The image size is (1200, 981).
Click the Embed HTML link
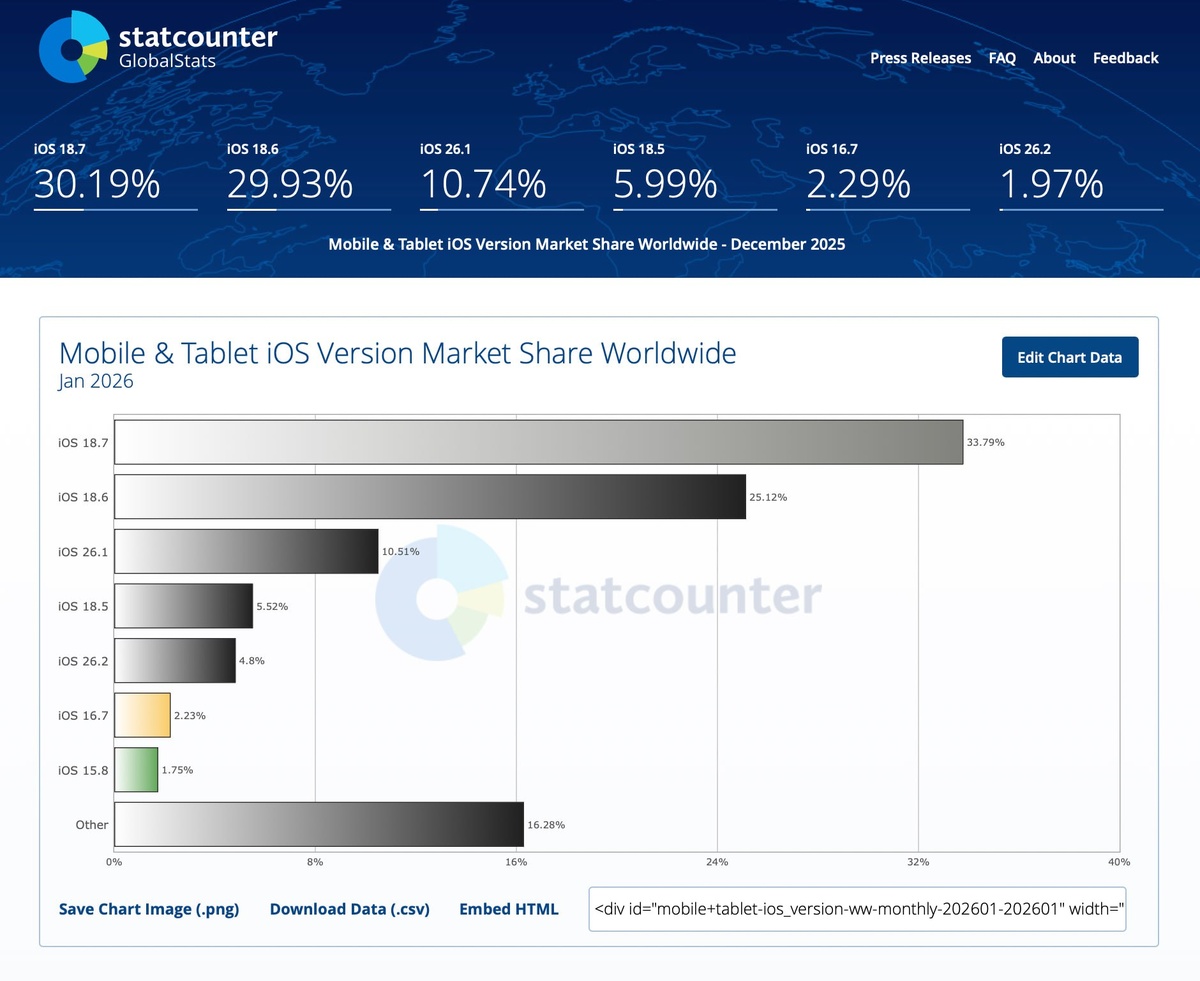(x=508, y=909)
